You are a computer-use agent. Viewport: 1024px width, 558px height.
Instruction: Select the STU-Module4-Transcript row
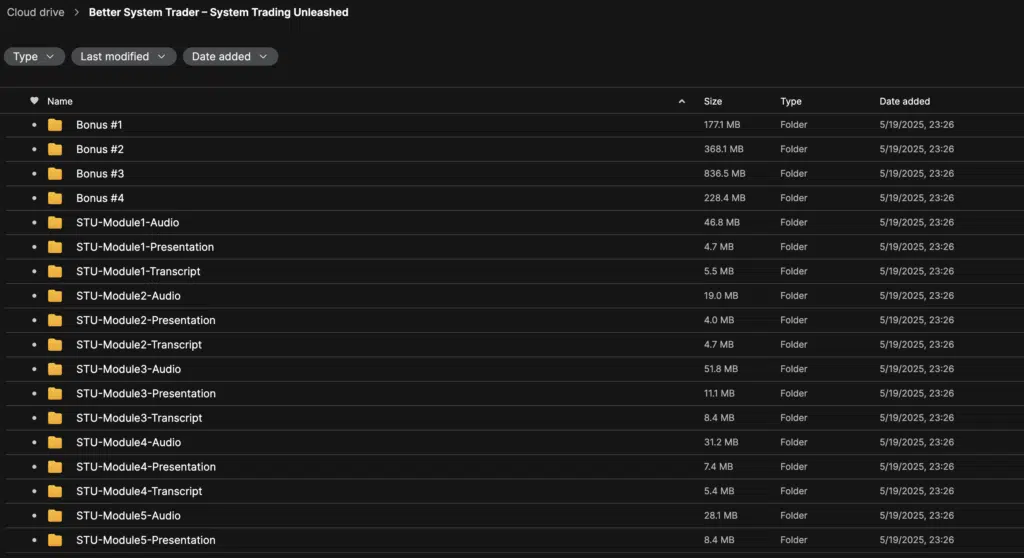pos(512,491)
